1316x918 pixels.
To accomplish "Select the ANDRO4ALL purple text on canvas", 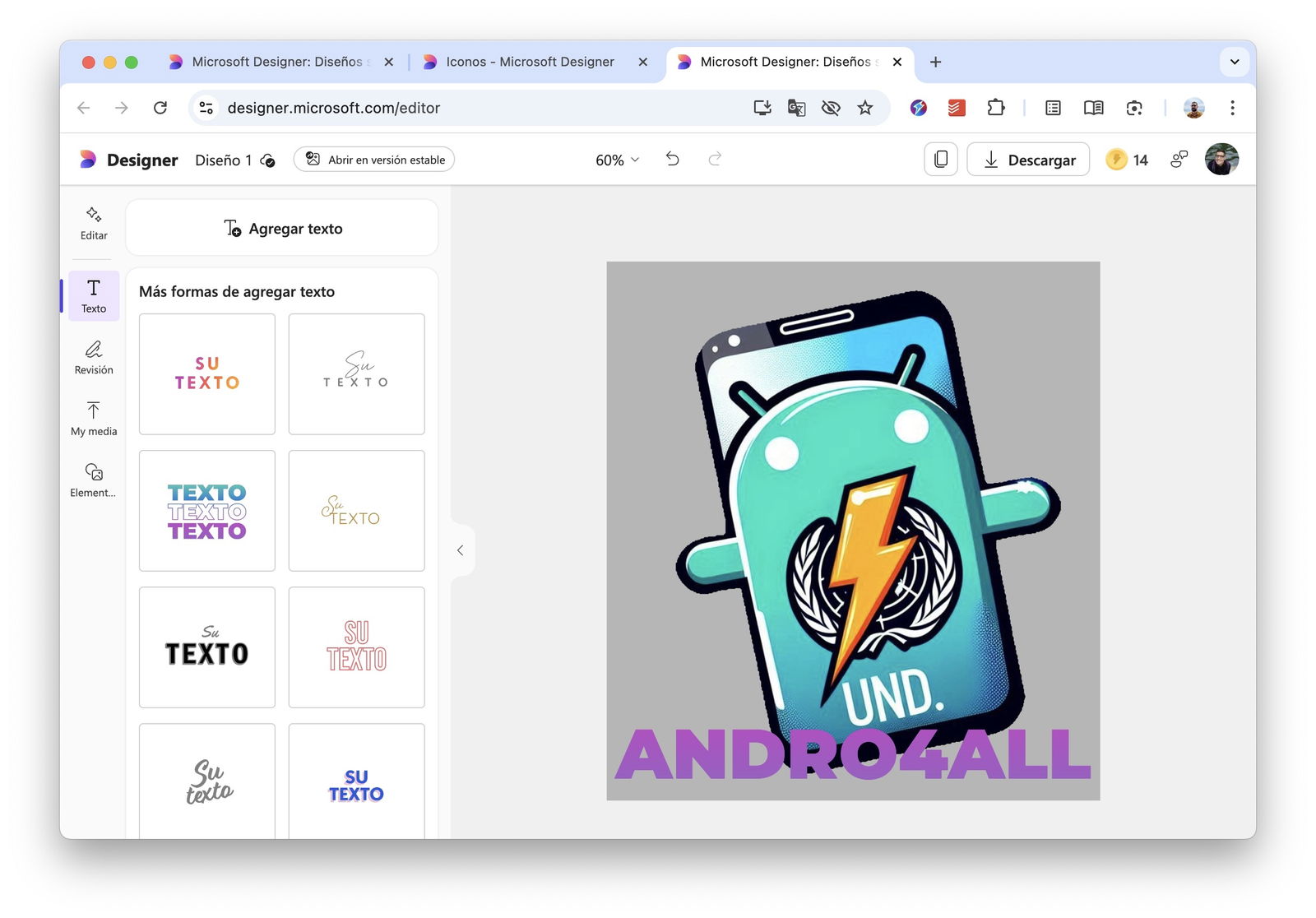I will coord(853,755).
